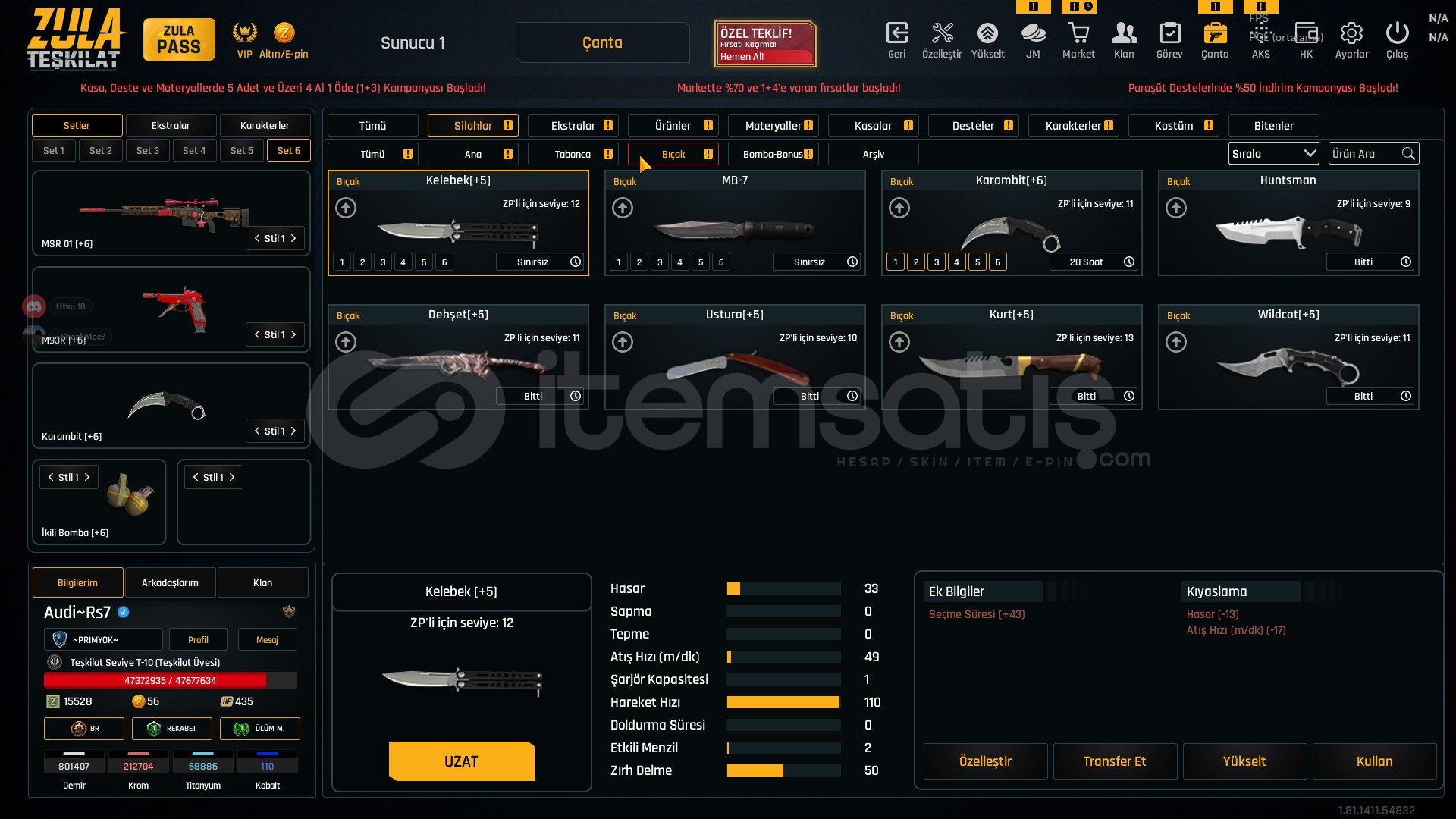Image resolution: width=1456 pixels, height=819 pixels.
Task: Open the Sırala sort dropdown
Action: click(x=1273, y=154)
